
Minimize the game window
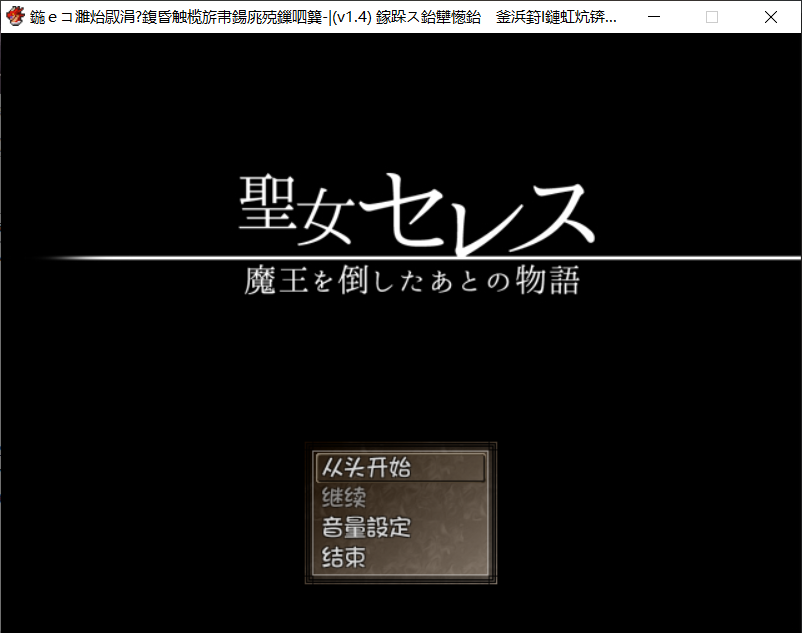point(654,17)
